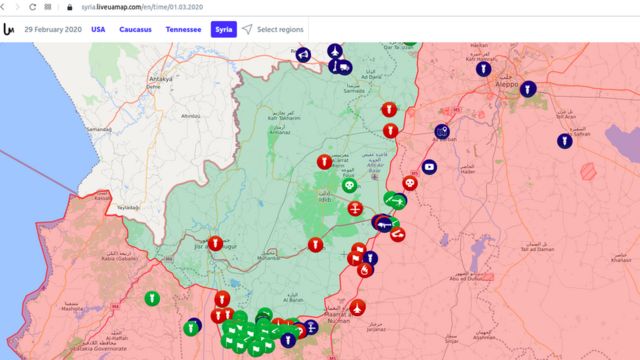Click the red skull map marker
Screen dimensions: 640x360
[x=410, y=183]
